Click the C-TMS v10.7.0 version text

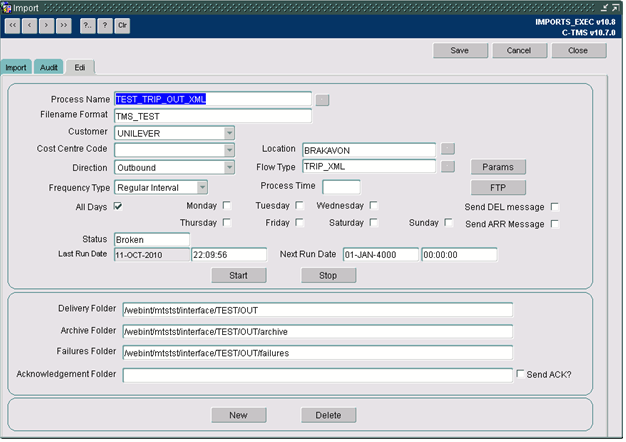588,33
